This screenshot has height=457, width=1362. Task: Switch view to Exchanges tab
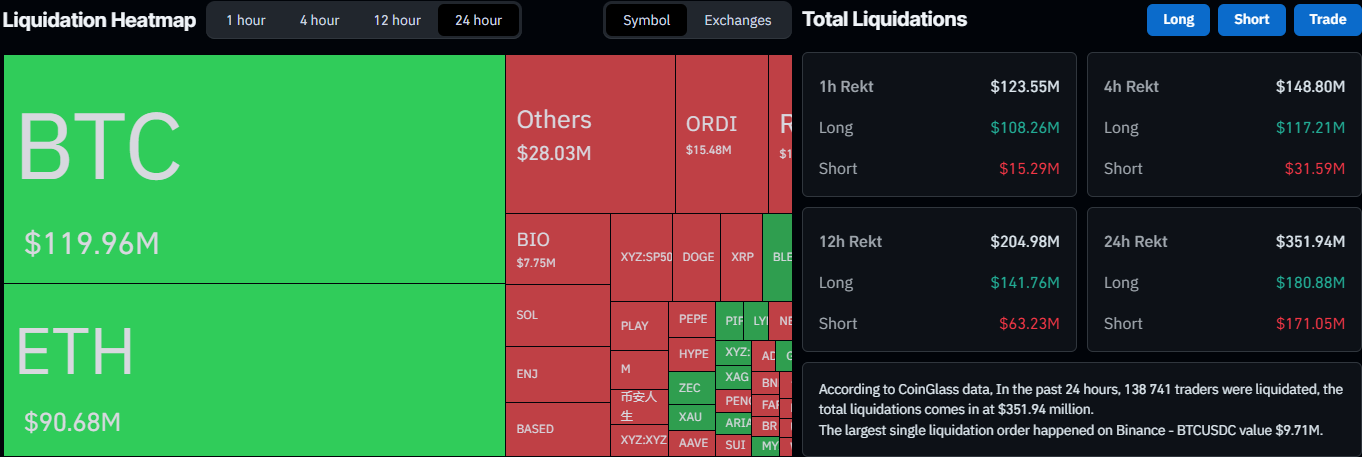pos(737,20)
